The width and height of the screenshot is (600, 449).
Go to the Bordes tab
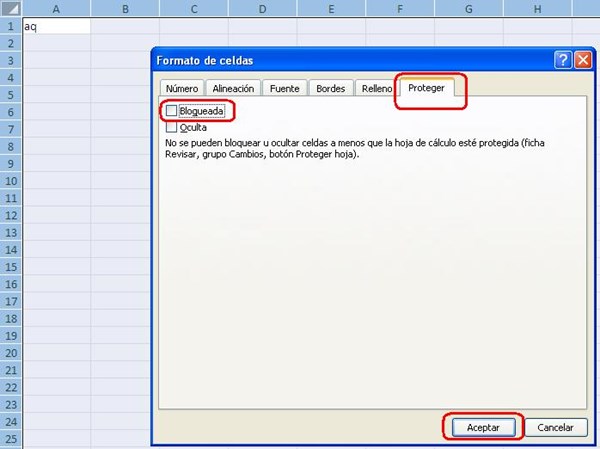tap(331, 88)
